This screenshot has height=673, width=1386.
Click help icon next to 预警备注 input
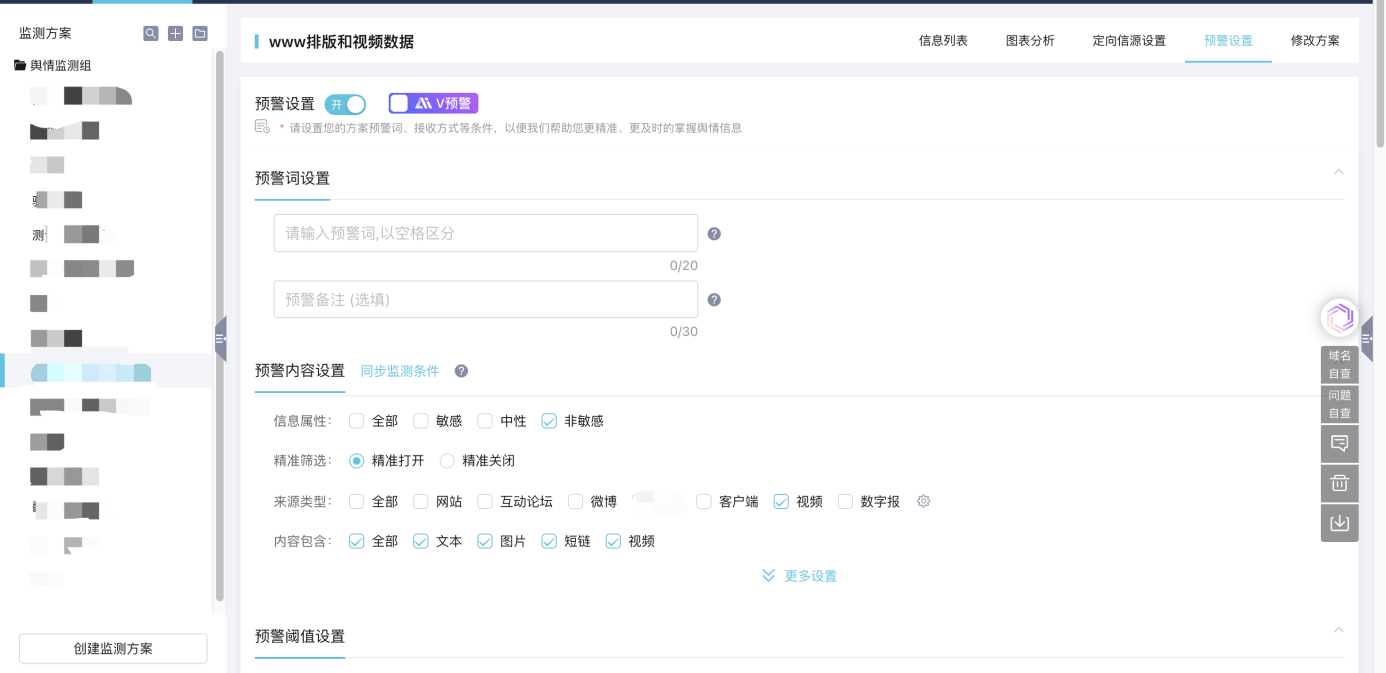click(714, 300)
